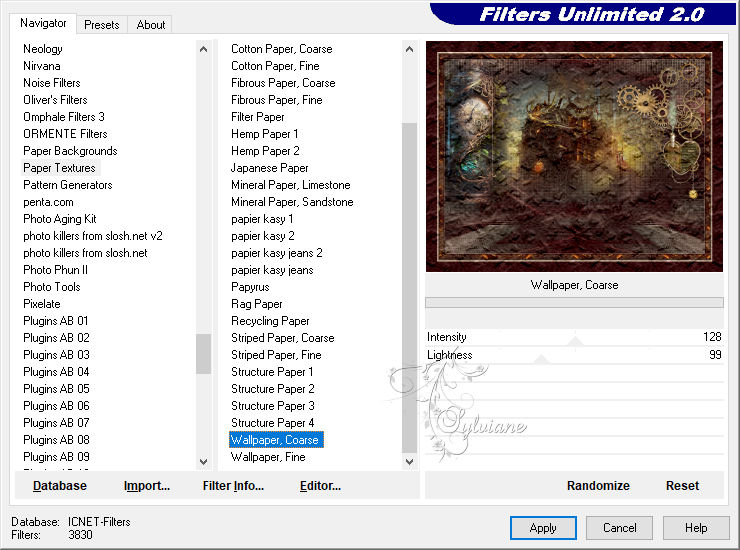Choose Striped Paper, Fine filter
The width and height of the screenshot is (740, 550).
[276, 355]
